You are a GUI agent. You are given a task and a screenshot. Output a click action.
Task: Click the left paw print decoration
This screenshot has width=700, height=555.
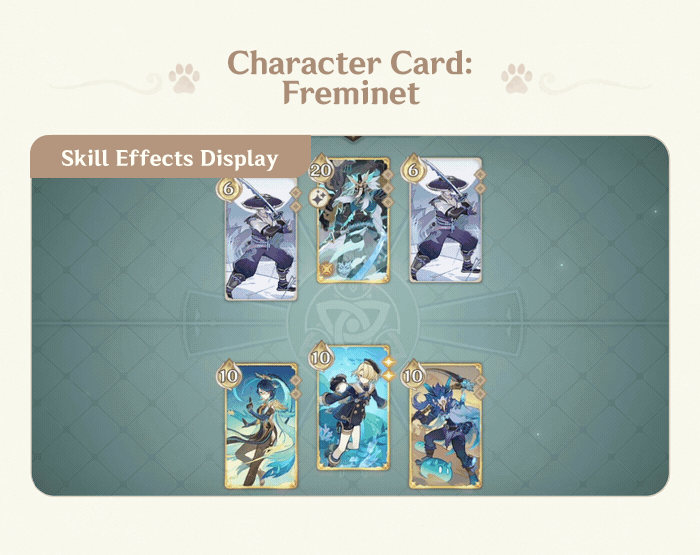pos(184,78)
